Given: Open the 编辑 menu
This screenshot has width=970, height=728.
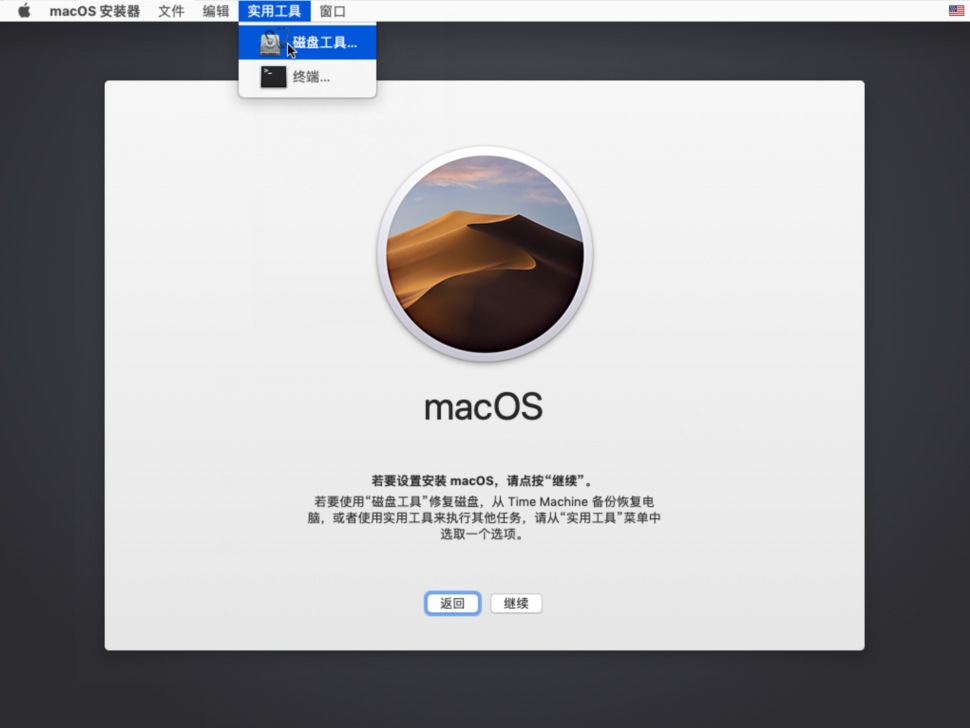Looking at the screenshot, I should pyautogui.click(x=216, y=11).
